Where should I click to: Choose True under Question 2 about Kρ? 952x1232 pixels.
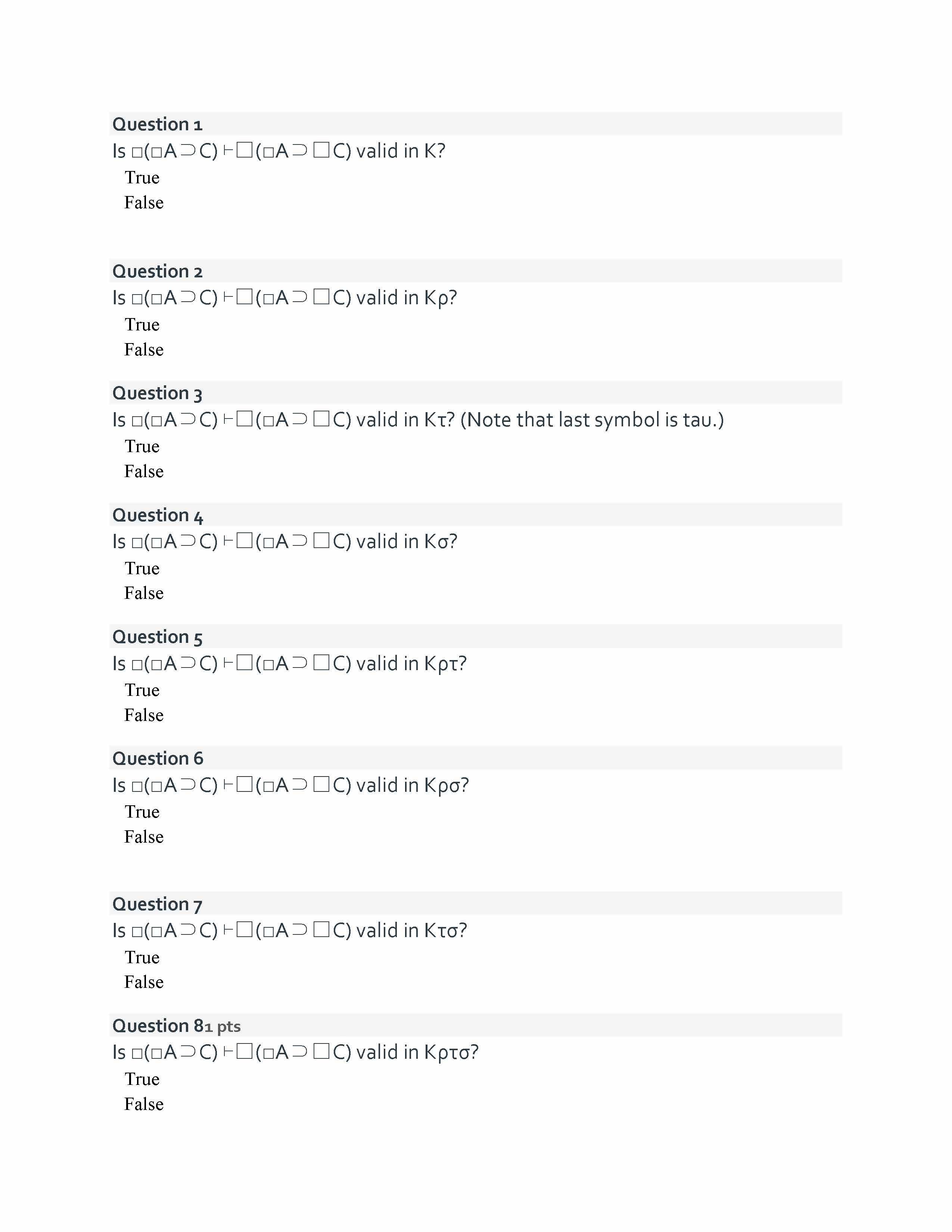tap(141, 325)
